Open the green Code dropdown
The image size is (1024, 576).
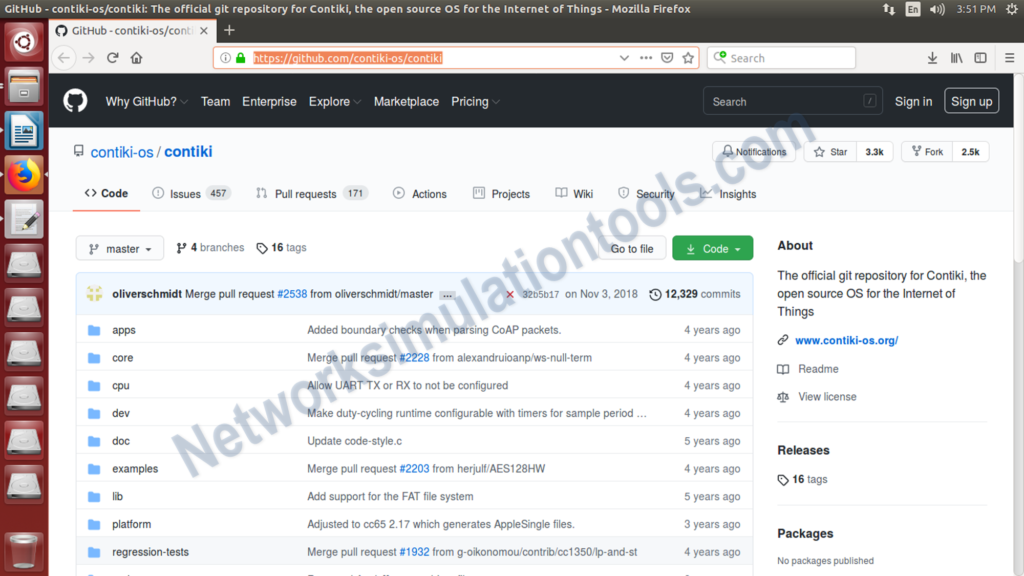pos(712,248)
